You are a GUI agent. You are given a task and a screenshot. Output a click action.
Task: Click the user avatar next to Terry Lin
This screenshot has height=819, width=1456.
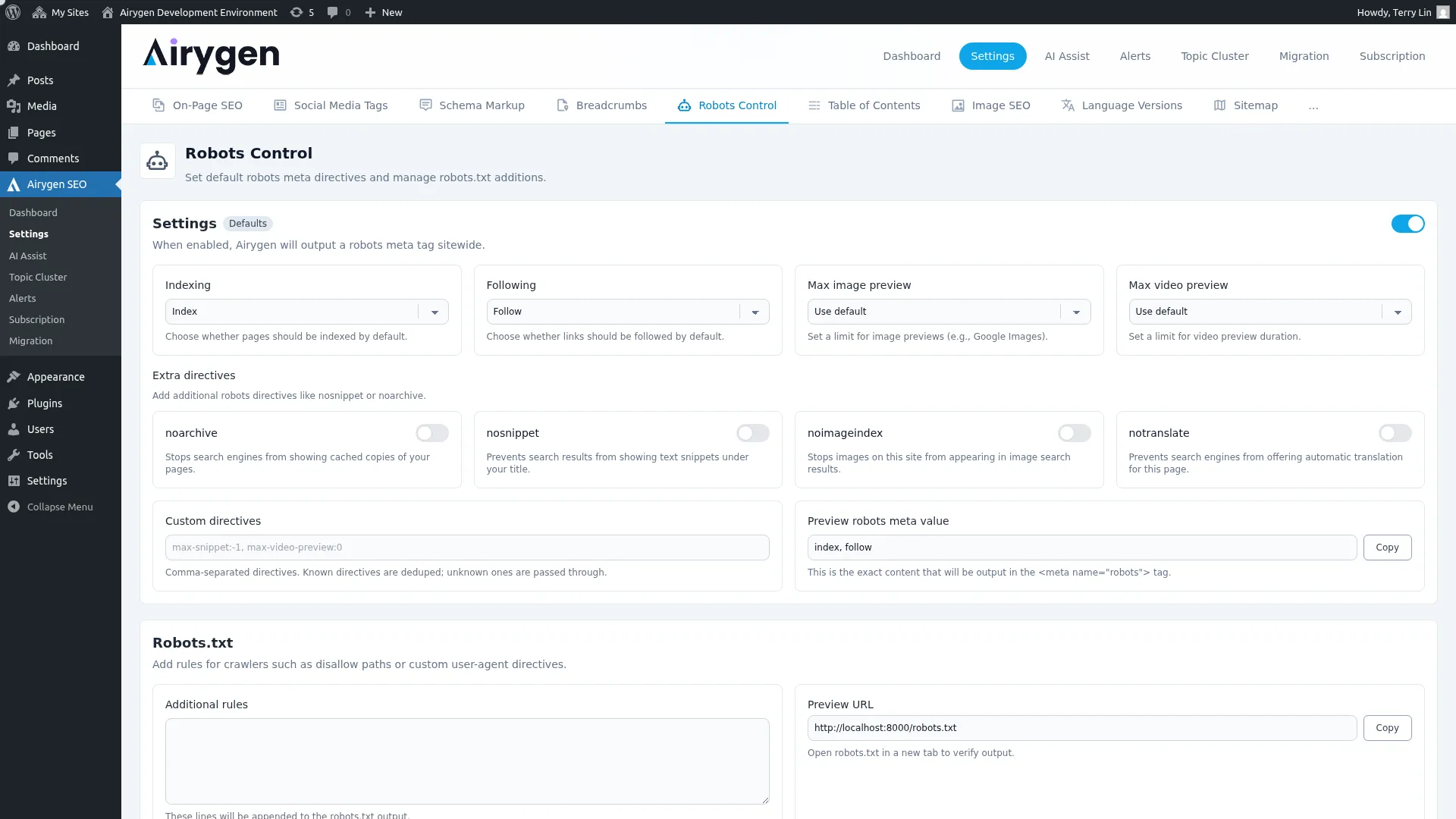tap(1442, 12)
